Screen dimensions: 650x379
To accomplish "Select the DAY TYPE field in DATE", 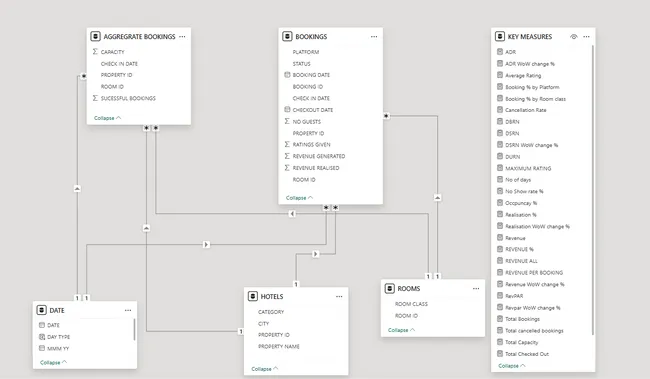I will pos(54,337).
